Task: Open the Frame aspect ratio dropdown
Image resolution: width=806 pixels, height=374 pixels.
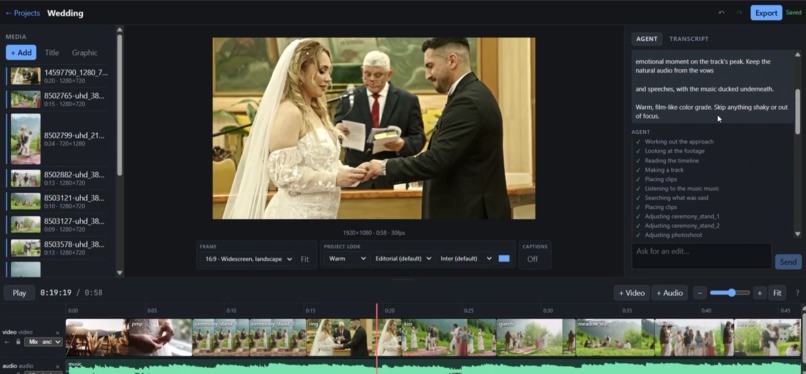Action: [248, 259]
